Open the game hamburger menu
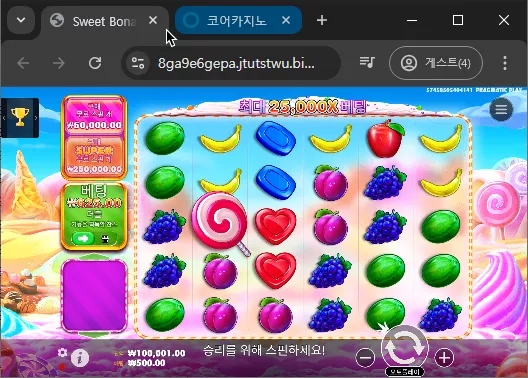 tap(501, 109)
